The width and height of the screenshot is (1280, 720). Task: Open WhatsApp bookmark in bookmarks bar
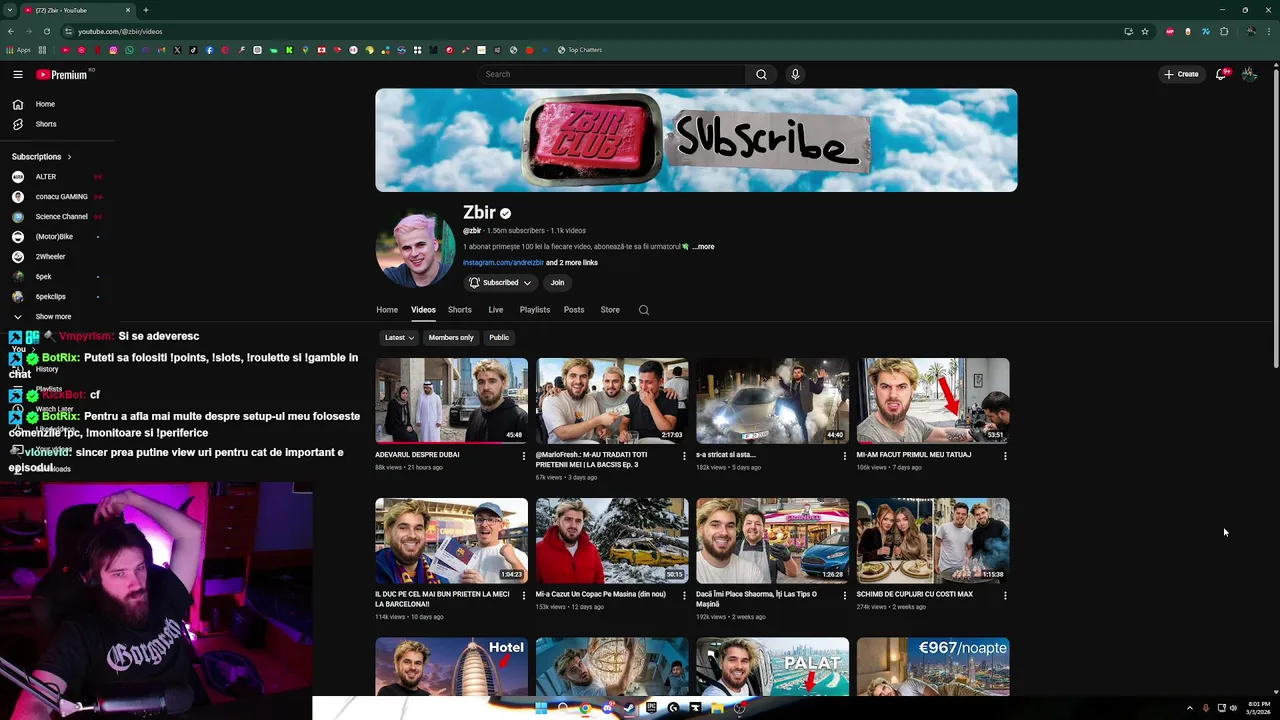[x=129, y=50]
